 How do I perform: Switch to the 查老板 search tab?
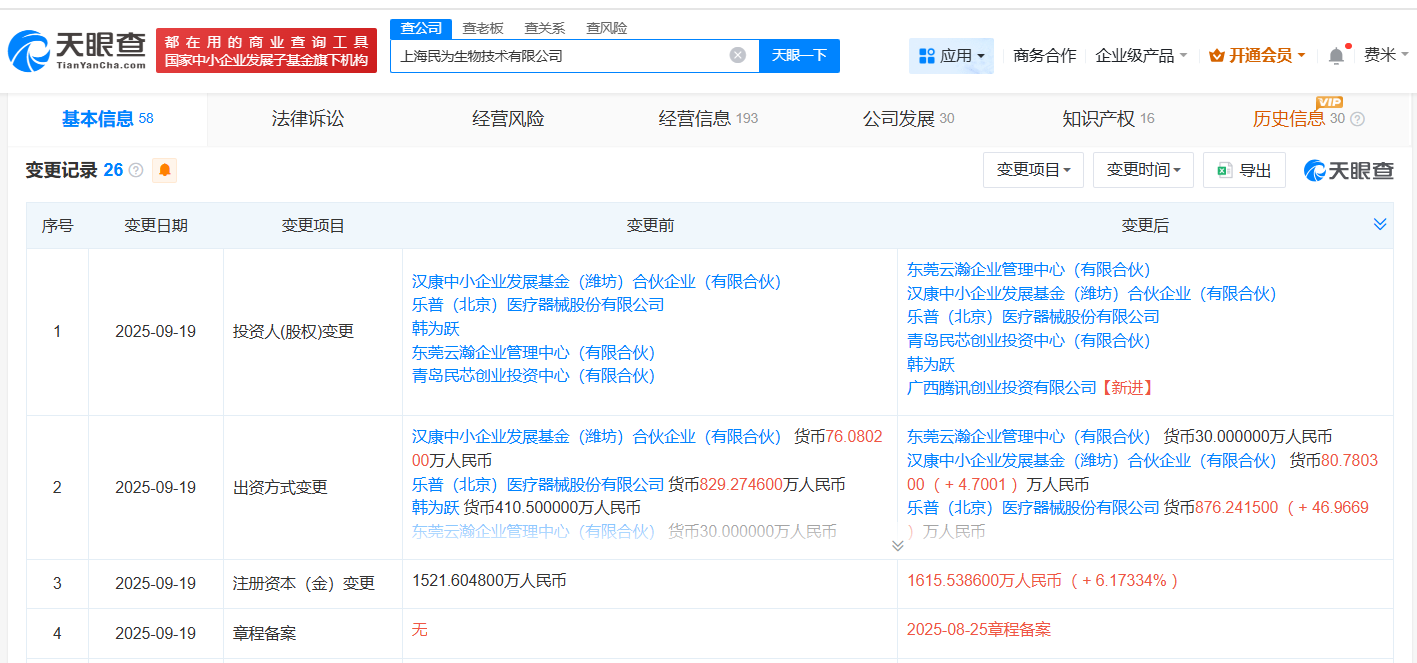coord(480,28)
